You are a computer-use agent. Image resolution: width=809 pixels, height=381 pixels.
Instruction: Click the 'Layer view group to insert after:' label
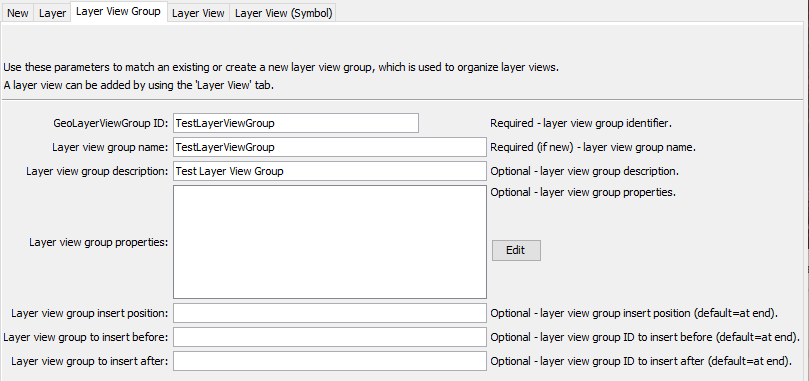[90, 361]
